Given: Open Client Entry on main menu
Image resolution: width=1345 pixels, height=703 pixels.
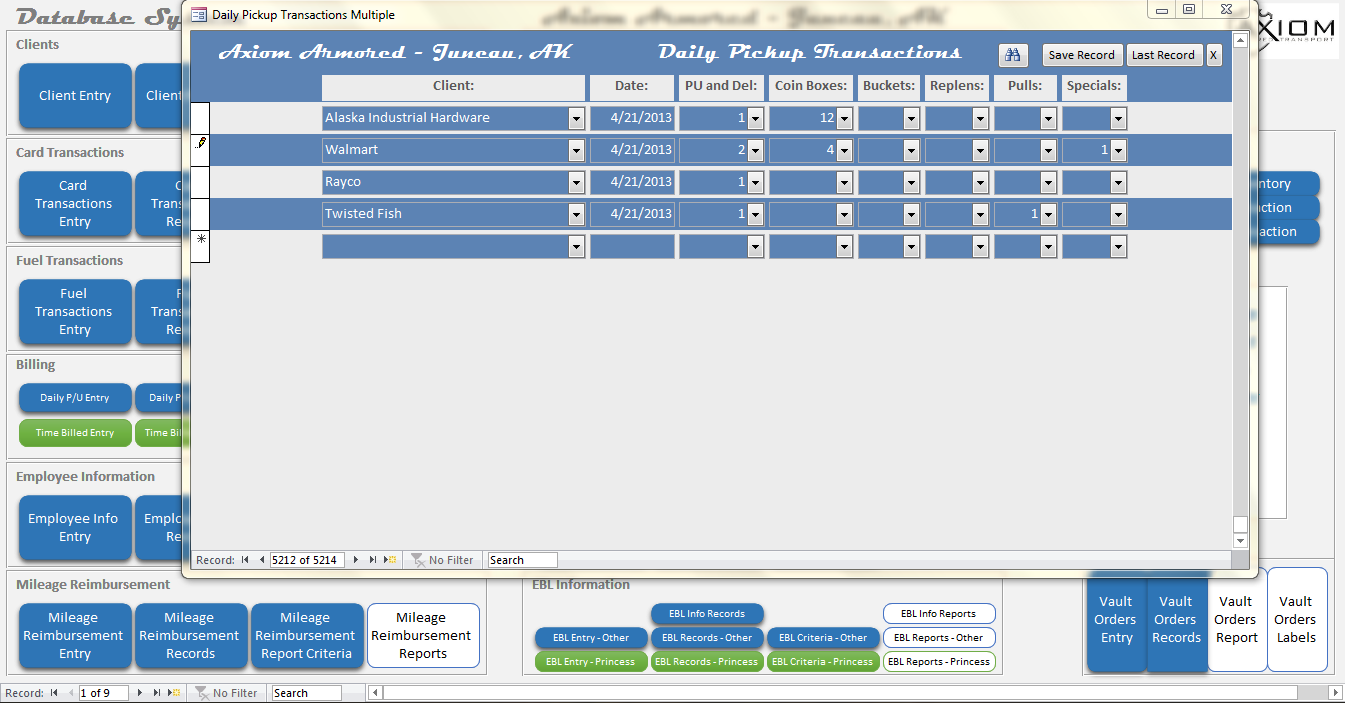Looking at the screenshot, I should pos(75,96).
